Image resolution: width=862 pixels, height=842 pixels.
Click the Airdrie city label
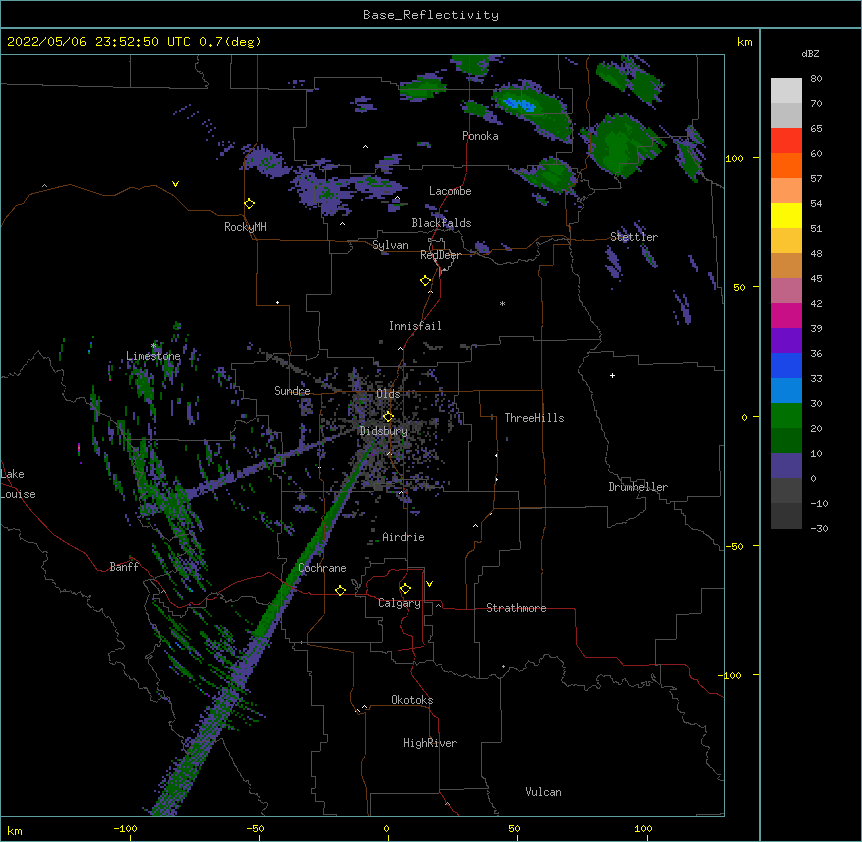point(403,537)
